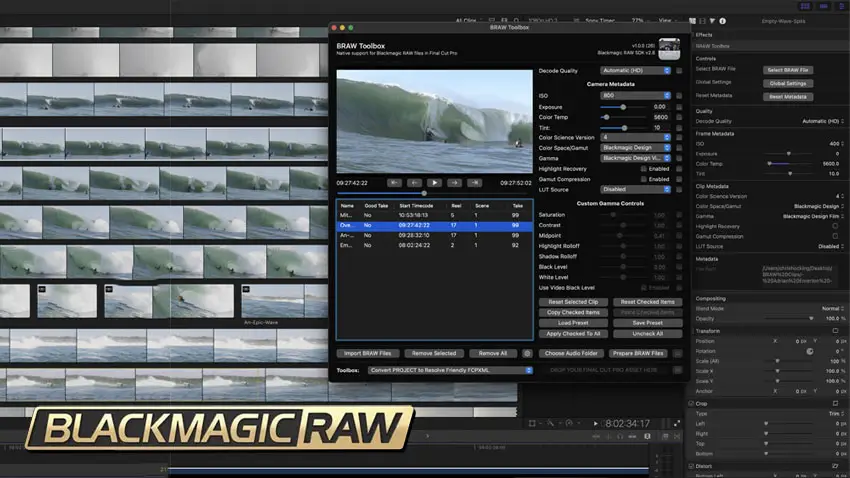Open View menu above Final Cut viewer
Screen dimensions: 850x478
tap(666, 21)
